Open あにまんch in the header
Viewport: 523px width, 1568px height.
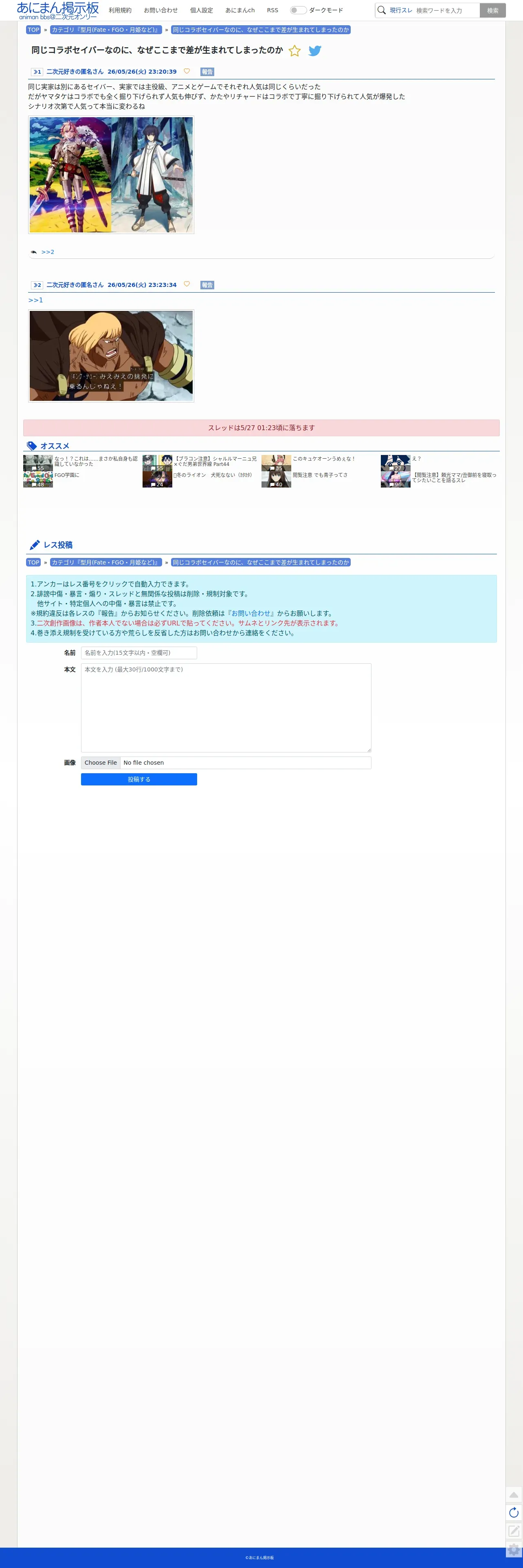click(x=240, y=10)
